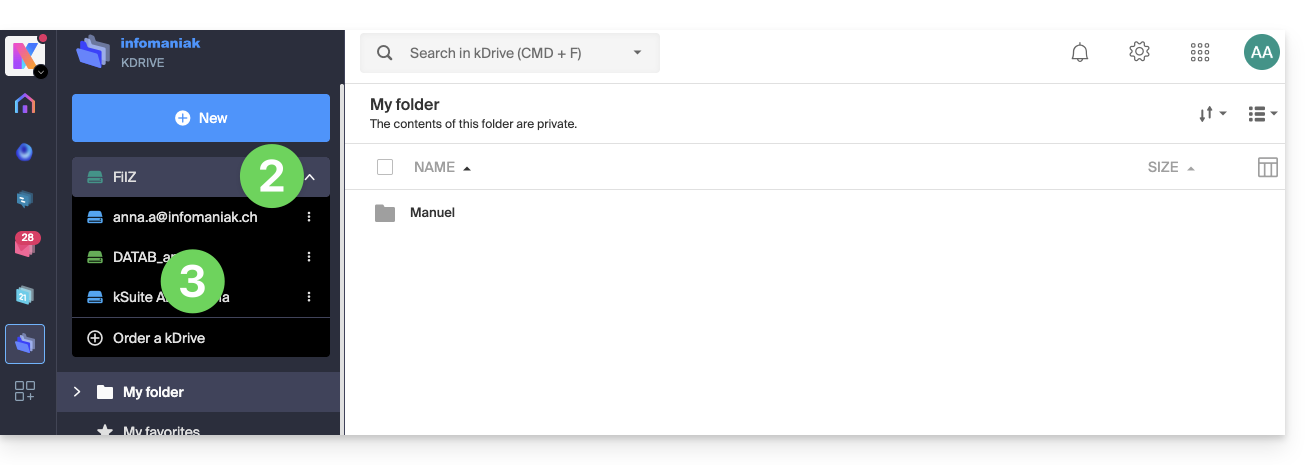Choose Order a kDrive option
The height and width of the screenshot is (465, 1315).
[x=158, y=338]
